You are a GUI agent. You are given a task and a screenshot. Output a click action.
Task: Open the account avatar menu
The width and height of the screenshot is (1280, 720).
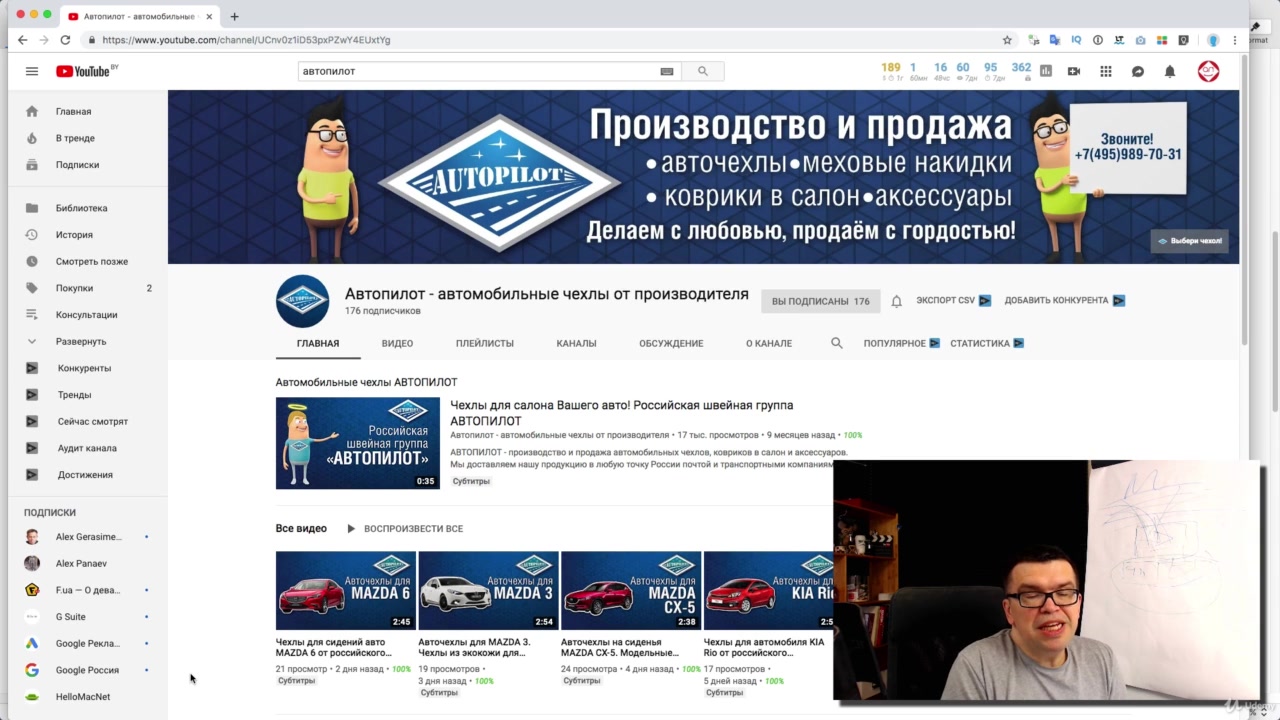coord(1209,71)
